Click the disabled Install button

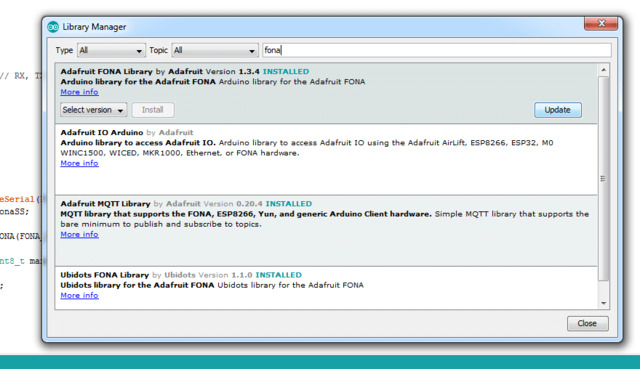(x=153, y=110)
